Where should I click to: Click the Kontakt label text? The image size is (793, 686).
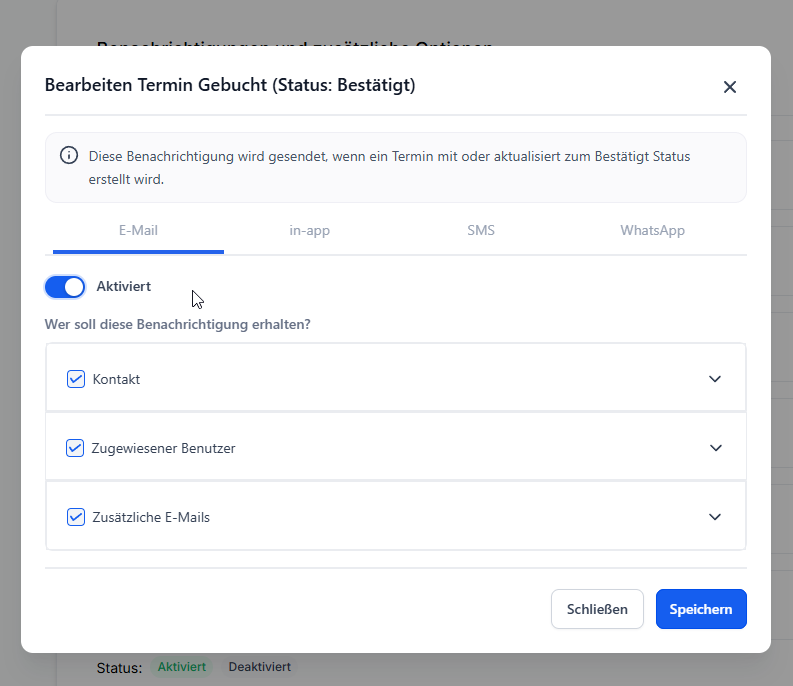pyautogui.click(x=116, y=380)
